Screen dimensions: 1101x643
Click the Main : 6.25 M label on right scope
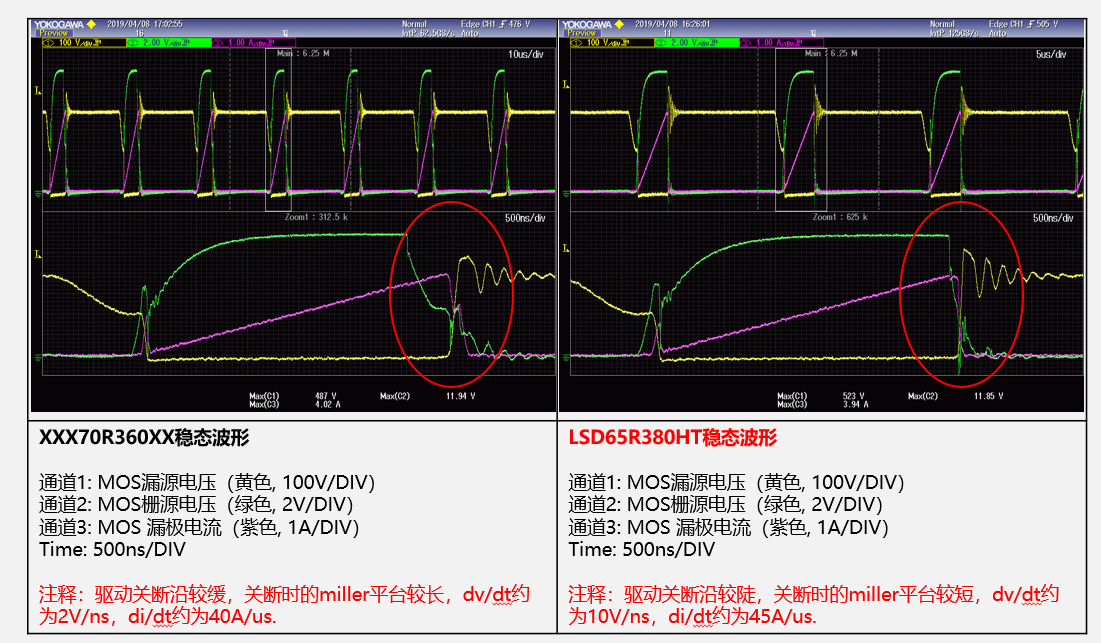pyautogui.click(x=831, y=53)
